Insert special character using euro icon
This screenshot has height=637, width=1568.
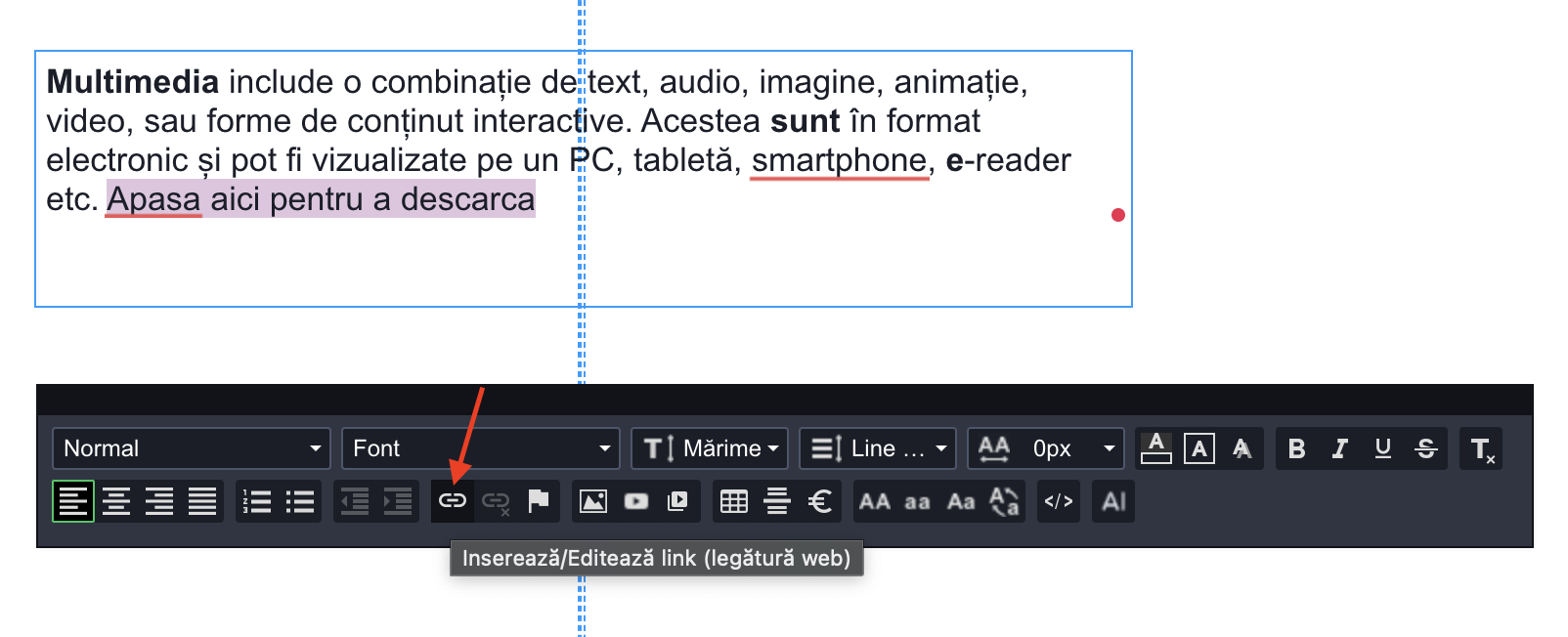click(x=819, y=501)
